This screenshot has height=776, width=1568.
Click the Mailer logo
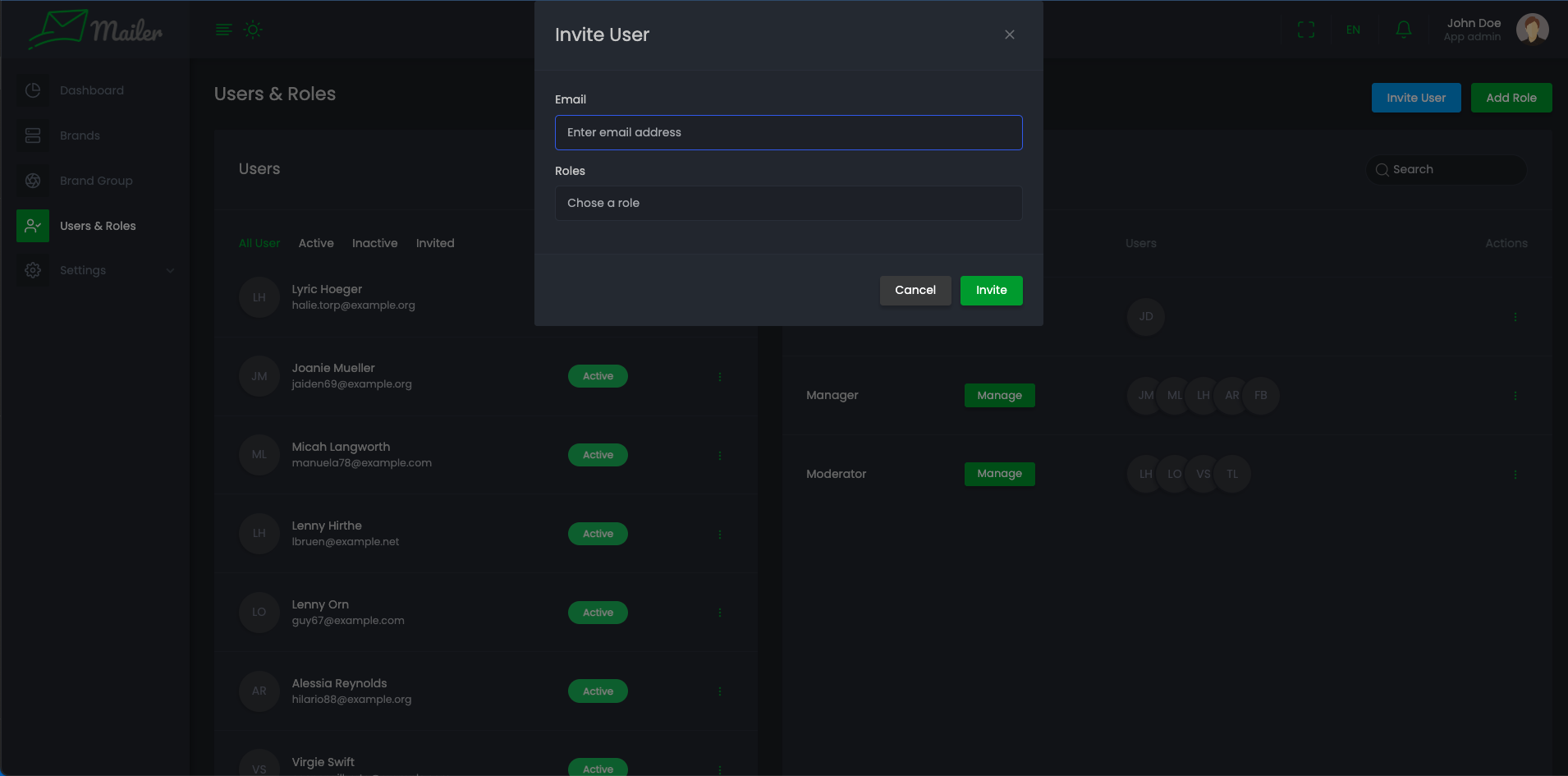pos(95,30)
